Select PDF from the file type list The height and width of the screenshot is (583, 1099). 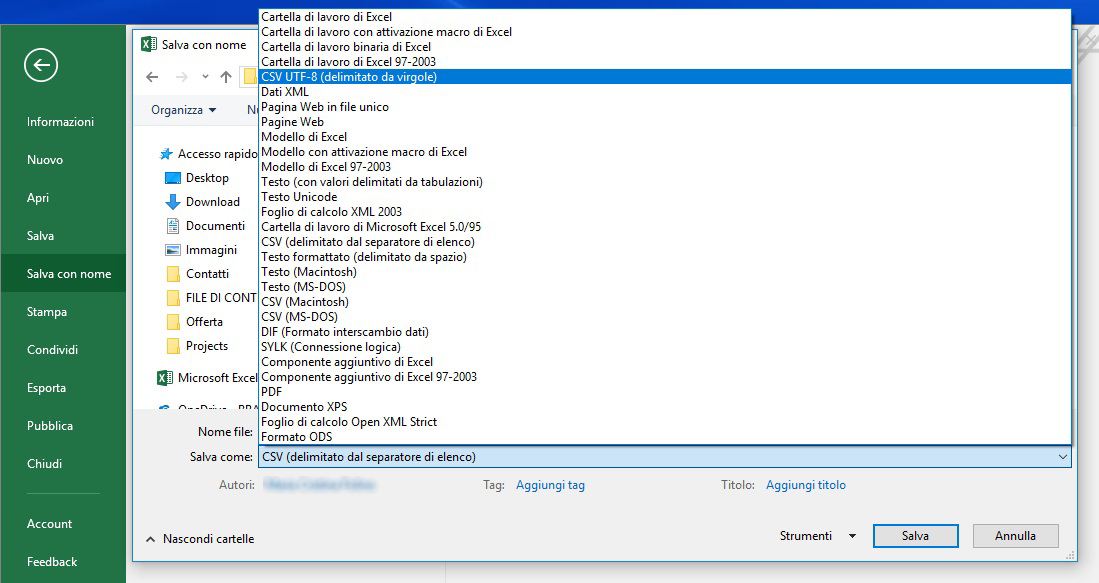click(x=272, y=392)
